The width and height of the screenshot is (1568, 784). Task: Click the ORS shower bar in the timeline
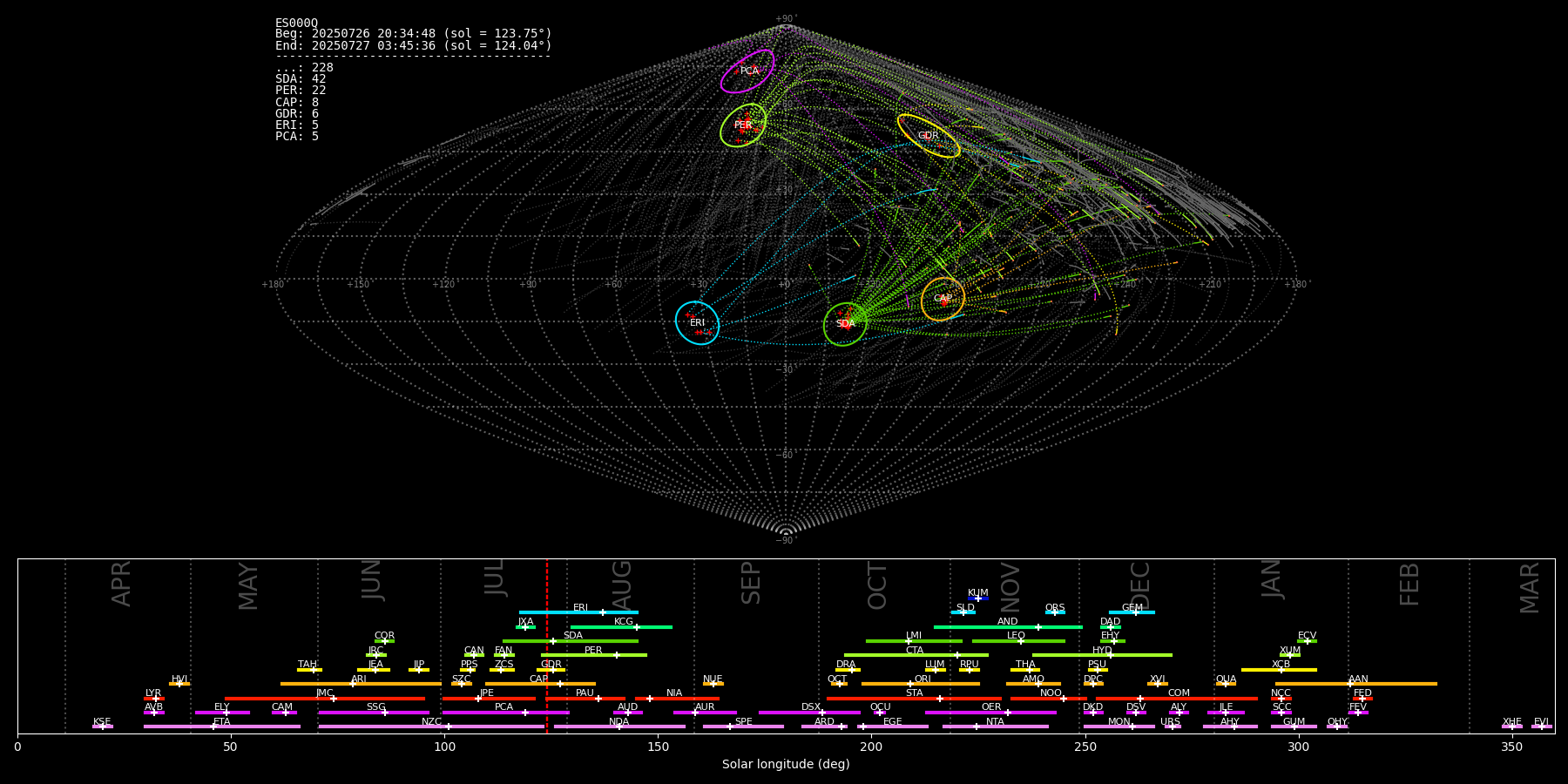tap(1055, 612)
